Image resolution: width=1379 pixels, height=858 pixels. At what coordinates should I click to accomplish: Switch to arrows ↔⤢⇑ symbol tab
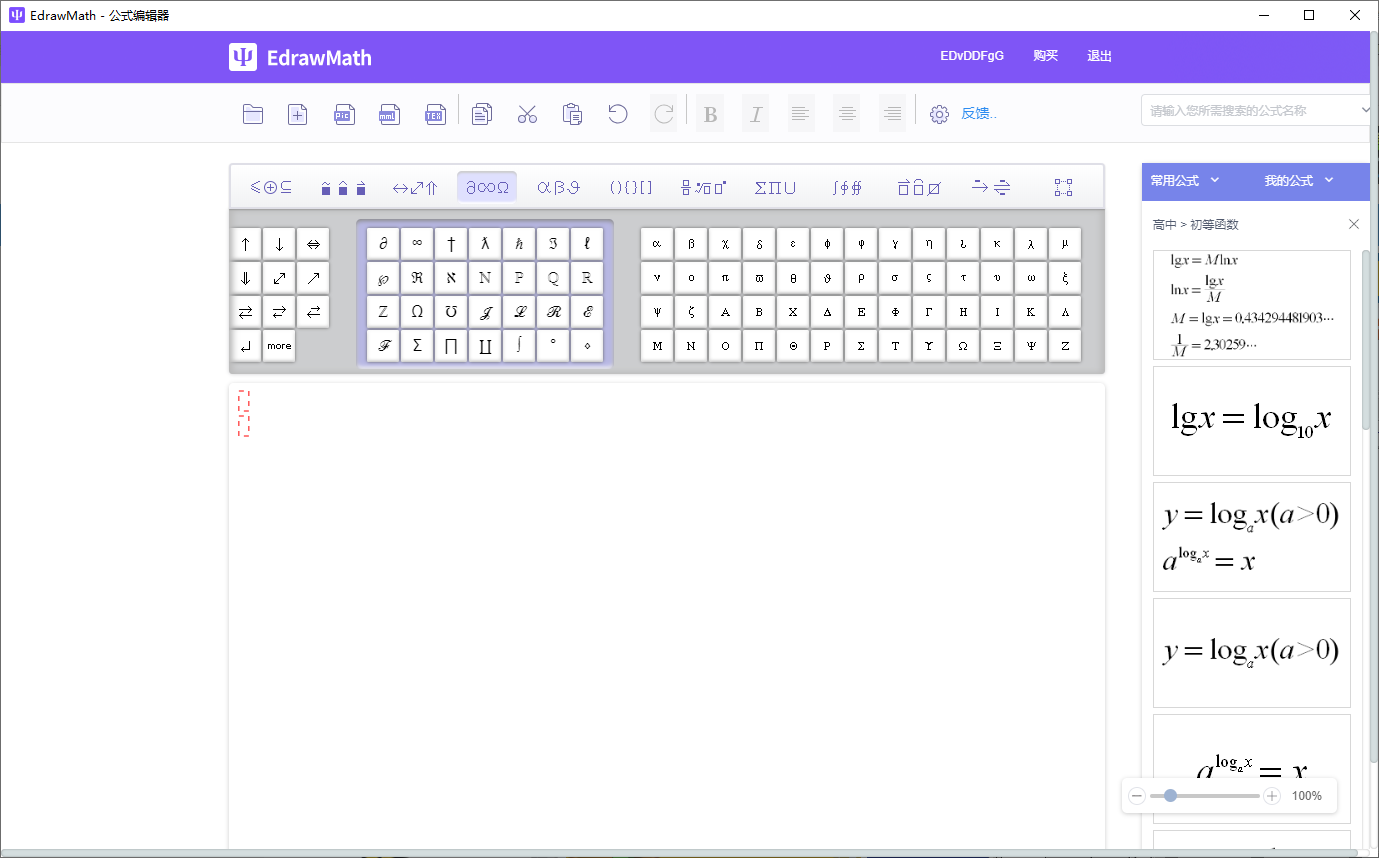tap(415, 187)
